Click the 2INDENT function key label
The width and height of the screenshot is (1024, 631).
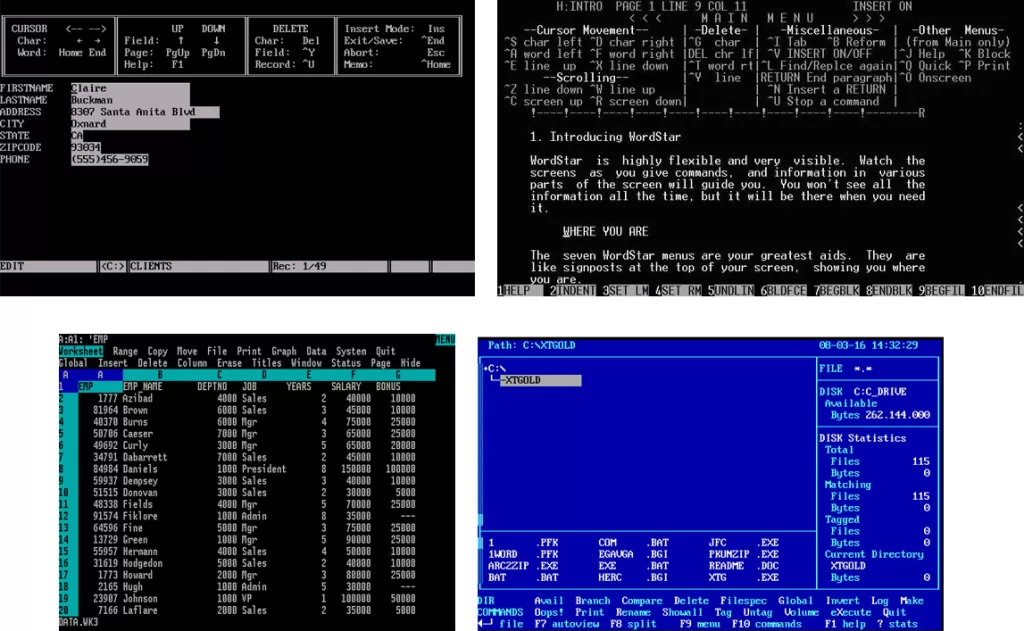[x=572, y=291]
